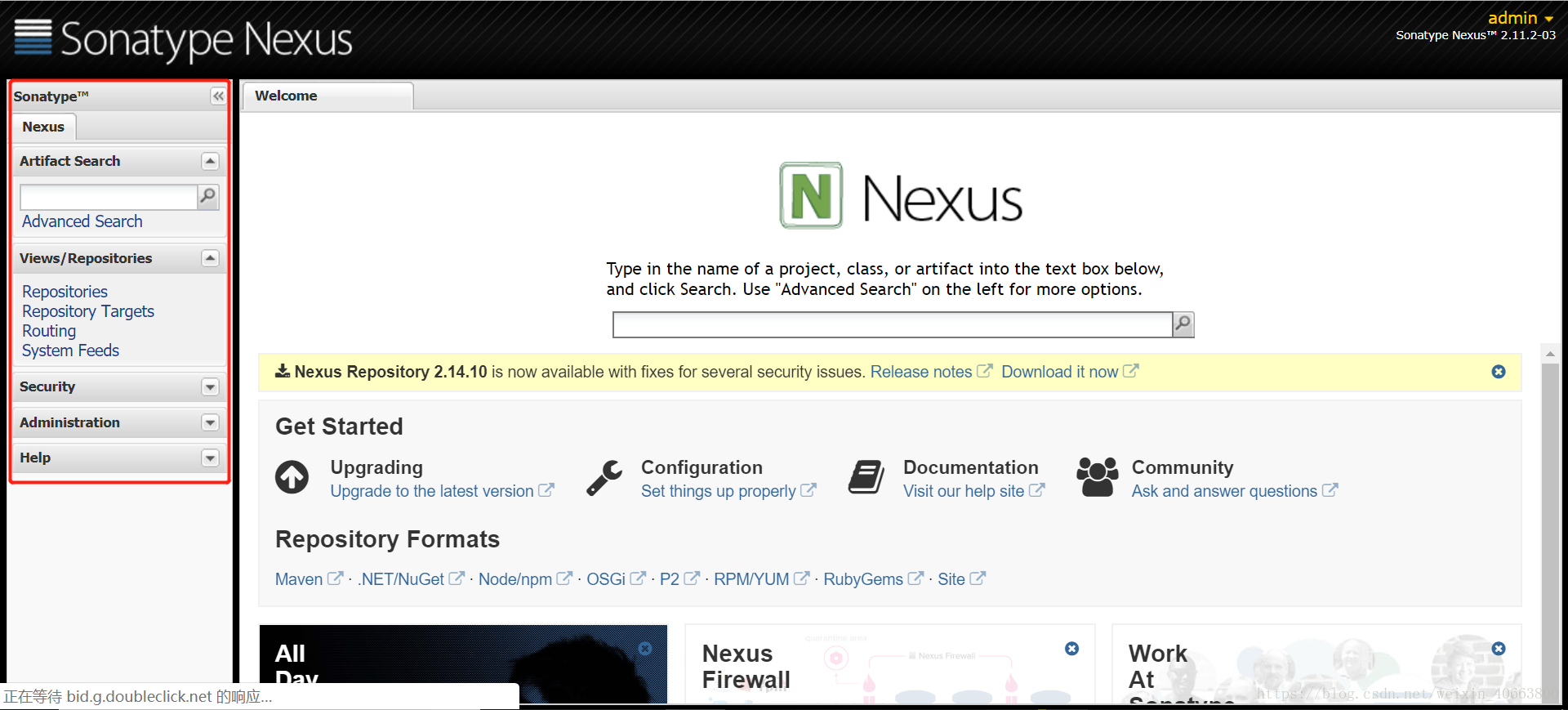Open the admin user dropdown
This screenshot has width=1568, height=710.
click(x=1521, y=18)
